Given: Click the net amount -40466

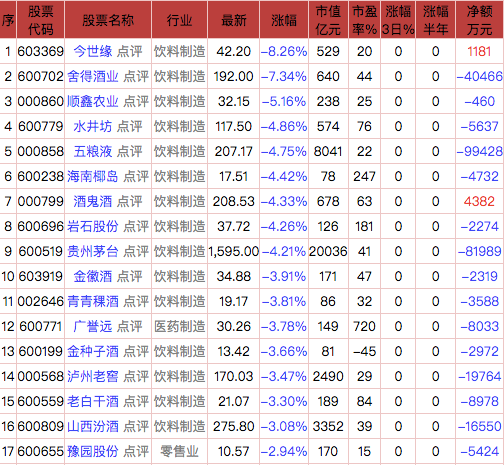Looking at the screenshot, I should coord(479,76).
